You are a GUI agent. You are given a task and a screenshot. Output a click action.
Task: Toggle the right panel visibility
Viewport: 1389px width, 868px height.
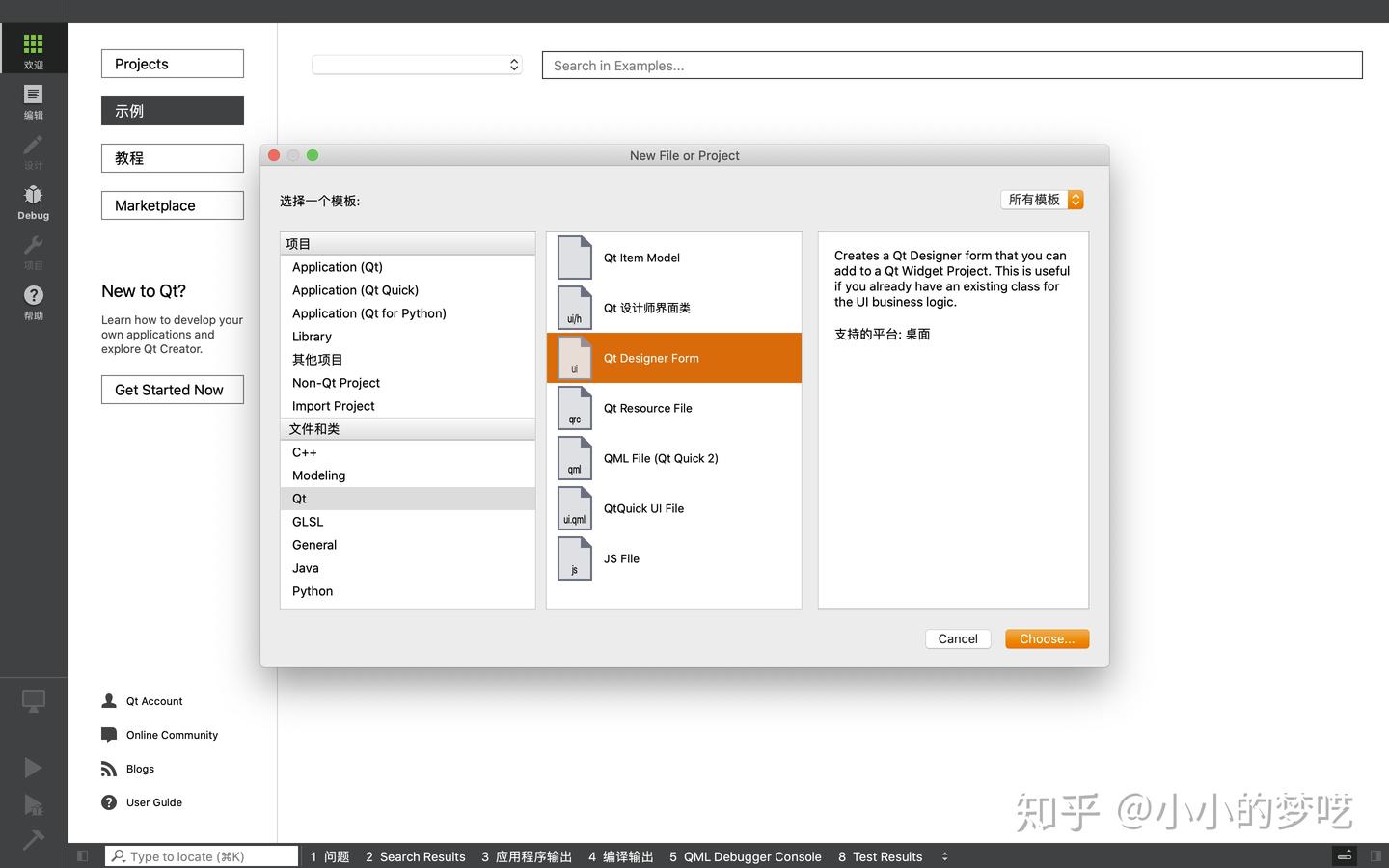pos(1377,855)
